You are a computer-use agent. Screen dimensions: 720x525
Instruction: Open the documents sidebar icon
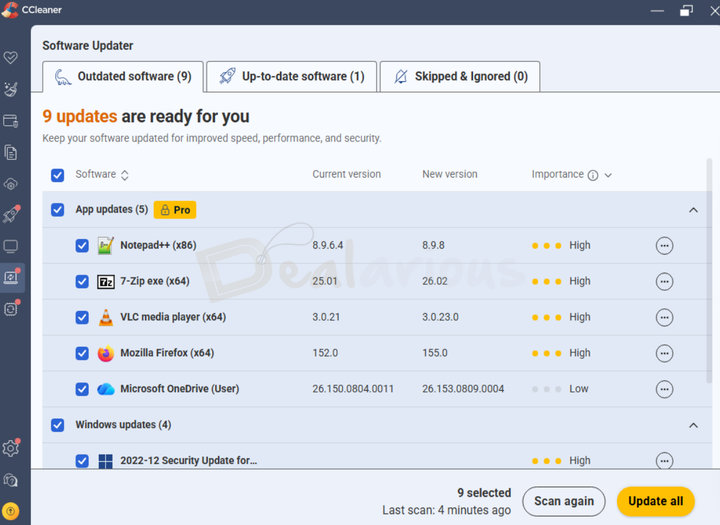pos(11,152)
